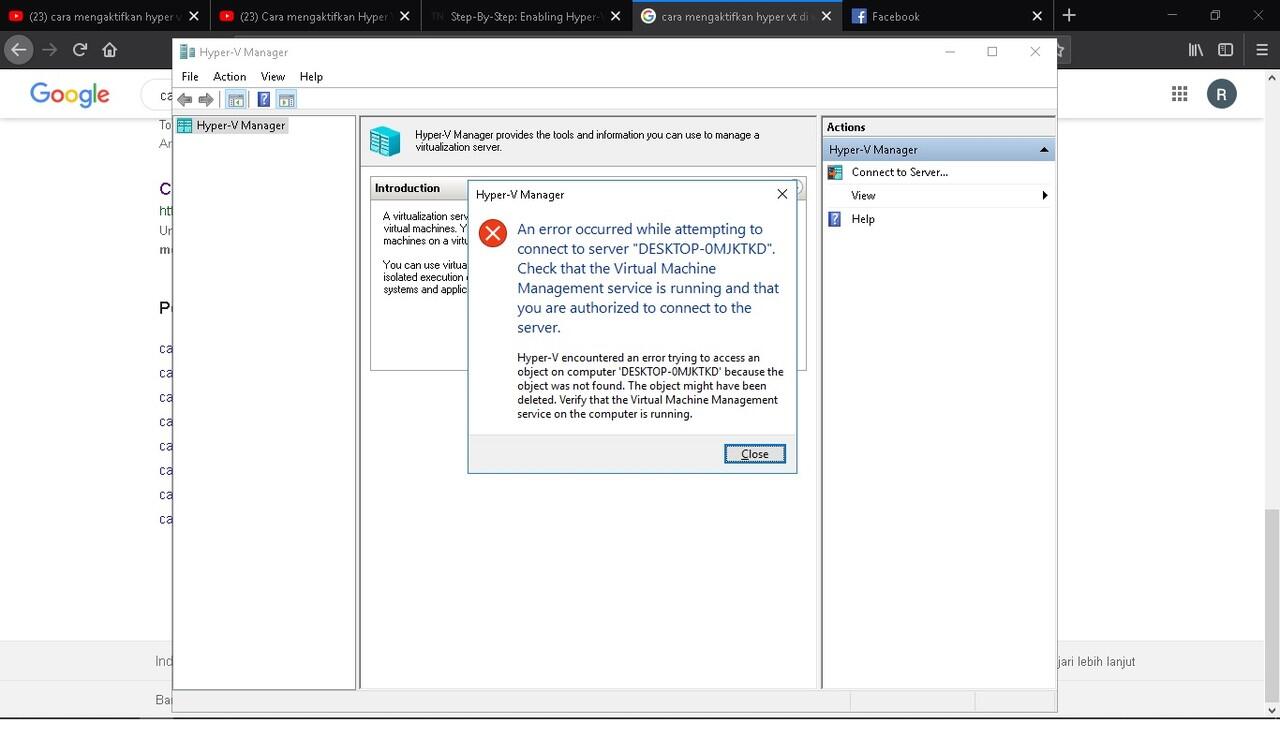Switch to second YouTube Cara mengaktifkan Hyper tab
1280x738 pixels.
(315, 16)
